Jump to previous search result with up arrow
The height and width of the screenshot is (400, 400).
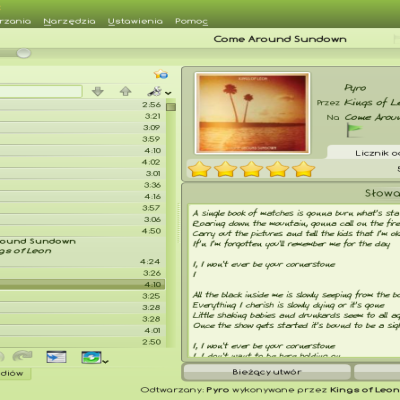coord(126,91)
